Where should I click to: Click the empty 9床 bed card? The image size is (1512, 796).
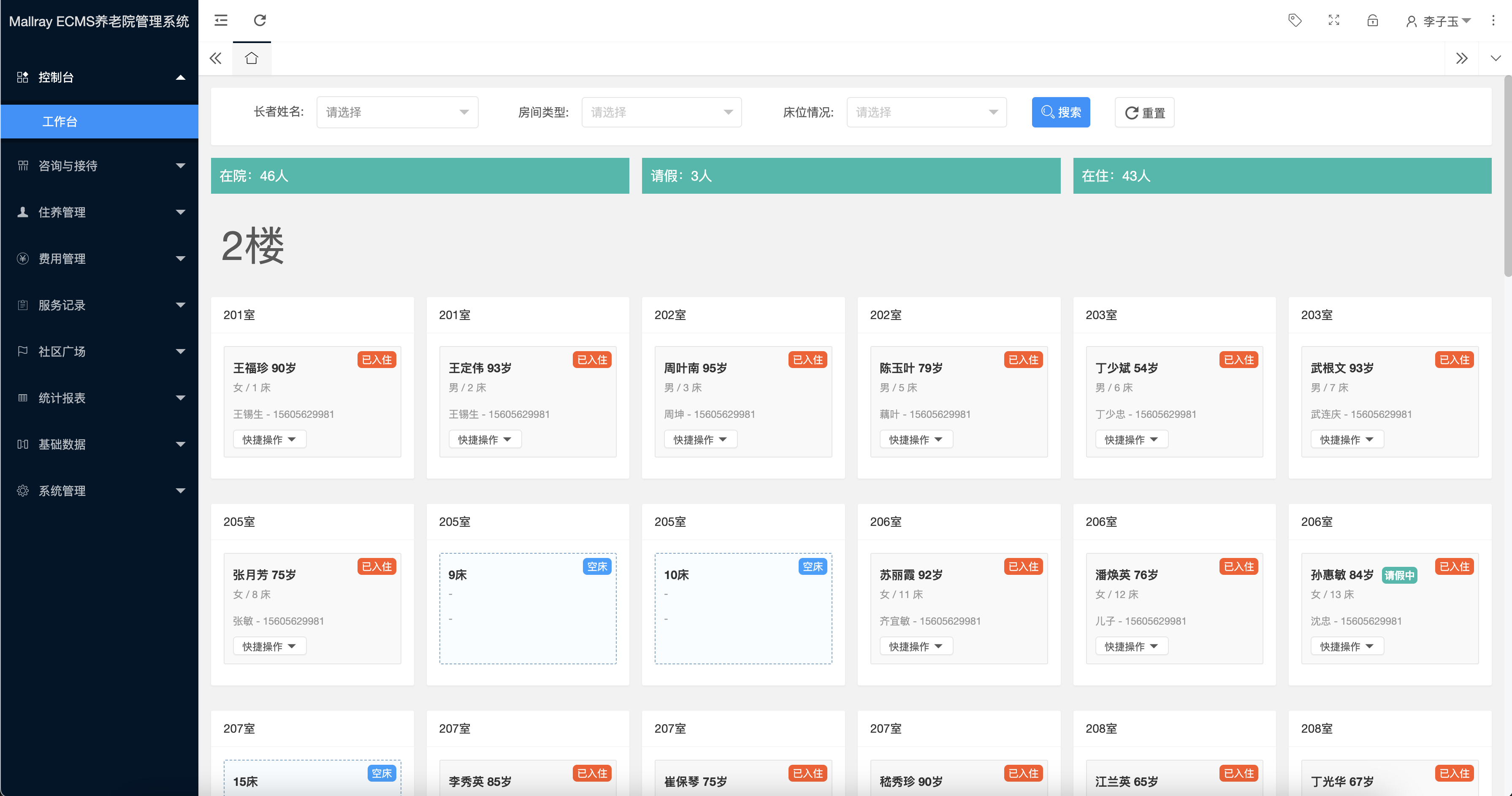point(527,609)
